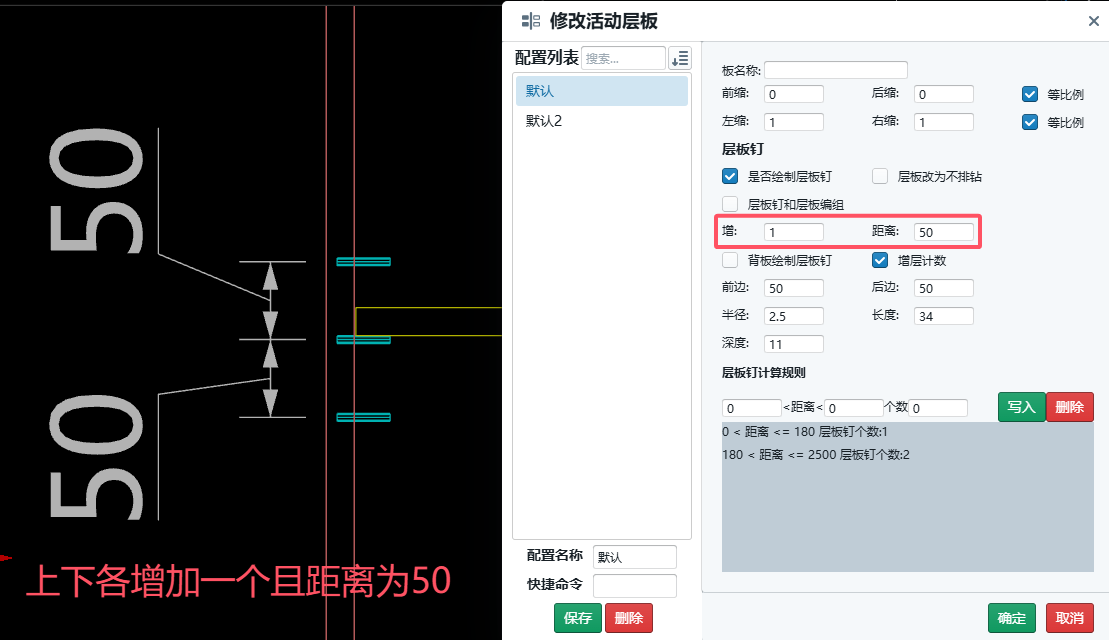Toggle 背板绘制层板钉 checkbox
The image size is (1109, 640).
coord(730,260)
